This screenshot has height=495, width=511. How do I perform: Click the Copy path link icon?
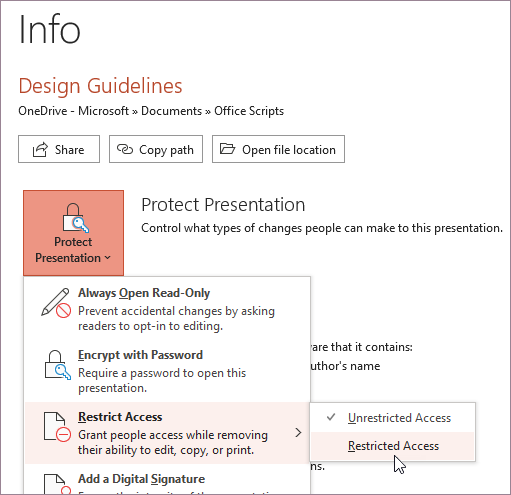[x=125, y=149]
